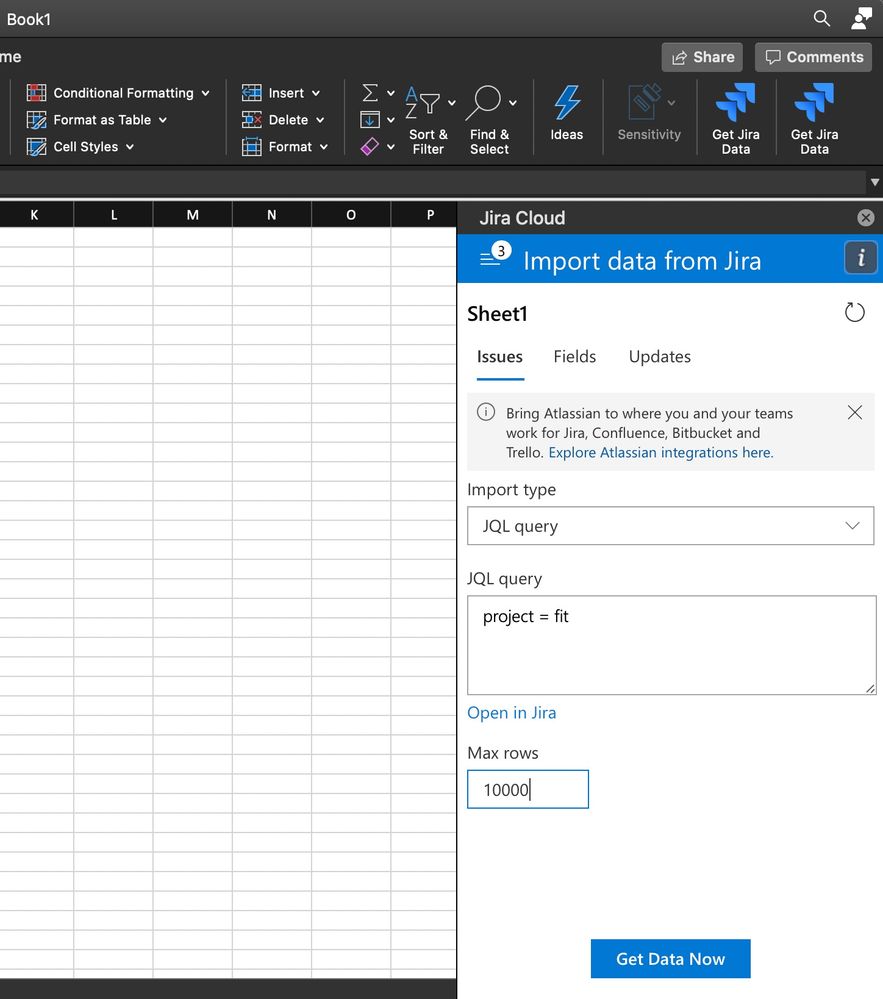Click the Conditional Formatting icon

point(36,93)
